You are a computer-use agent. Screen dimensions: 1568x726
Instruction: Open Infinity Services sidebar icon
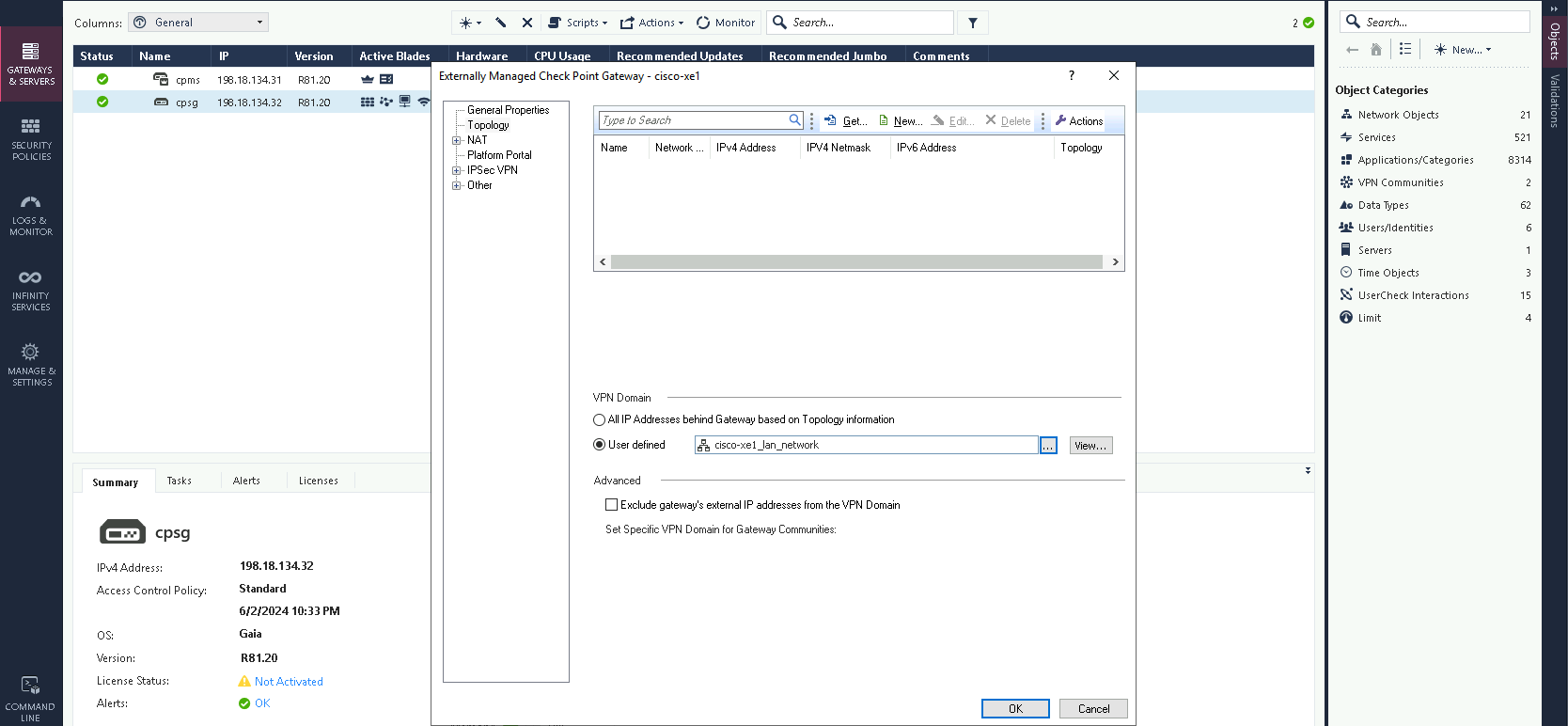pyautogui.click(x=31, y=289)
